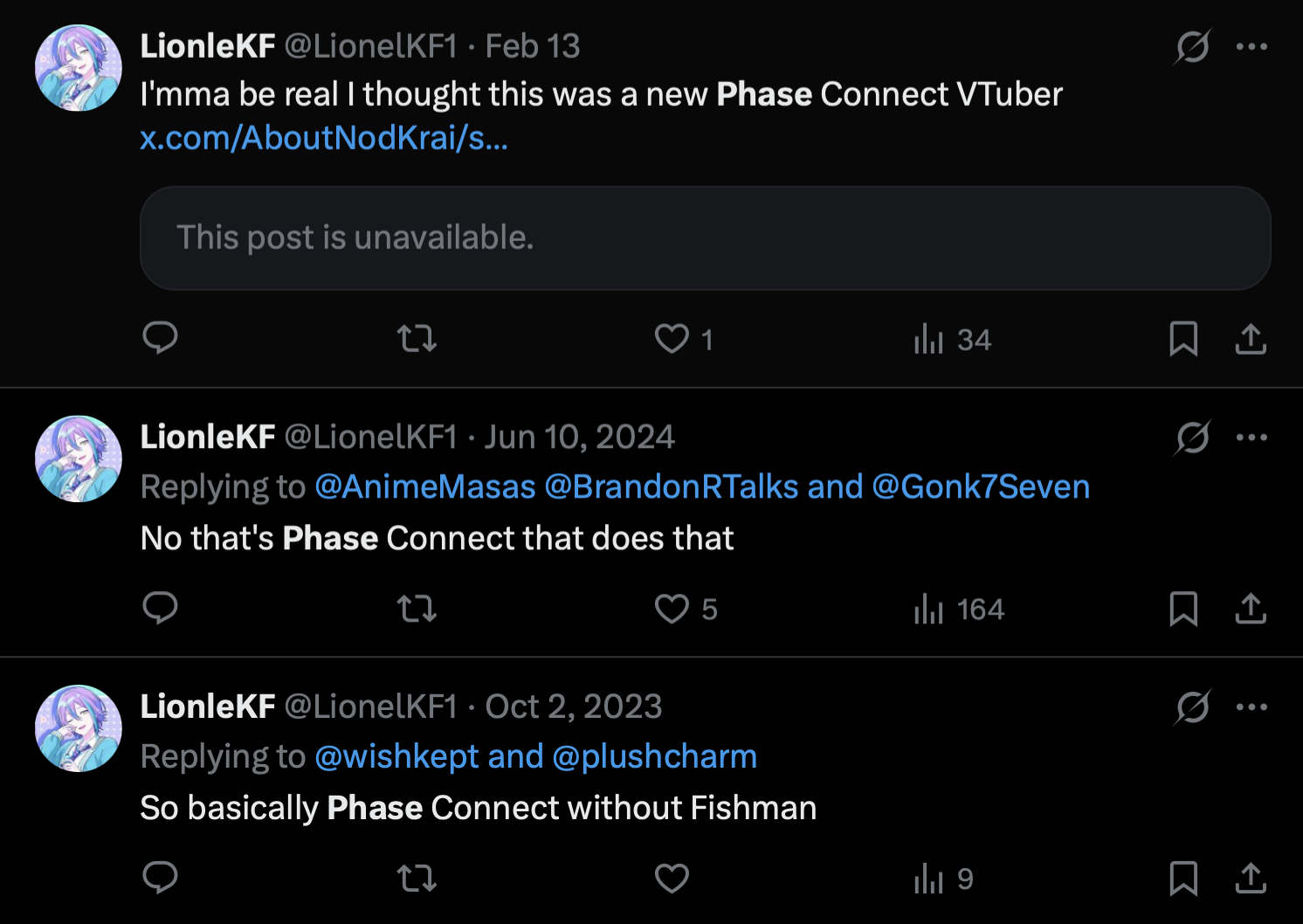
Task: Like the Feb 13 post
Action: [672, 338]
